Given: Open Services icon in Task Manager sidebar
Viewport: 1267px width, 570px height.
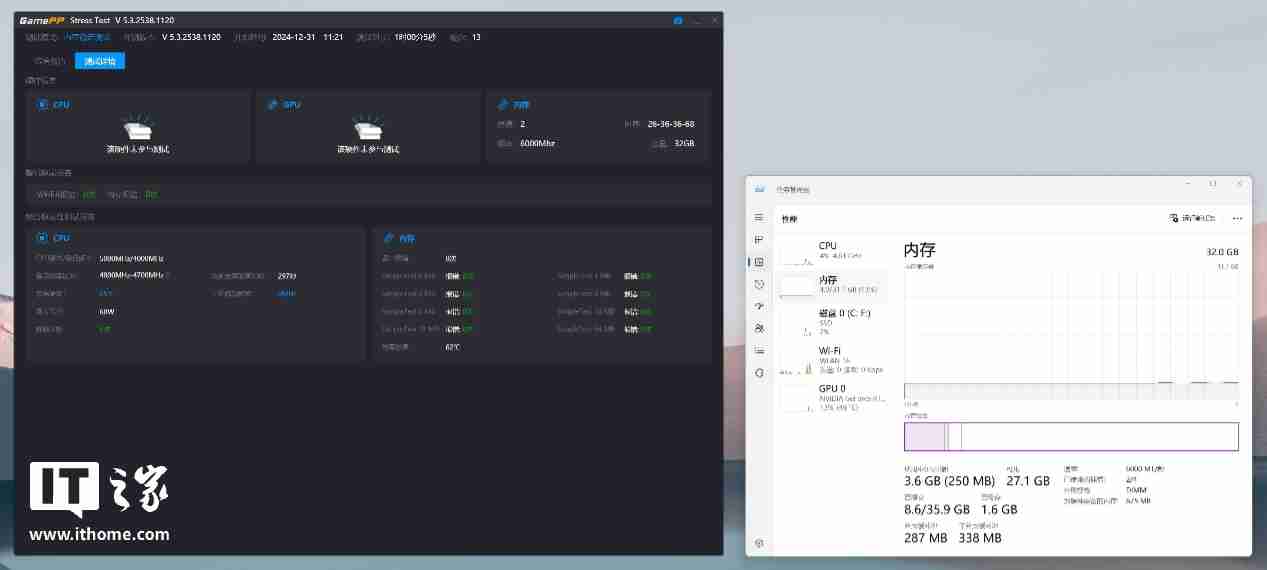Looking at the screenshot, I should point(759,373).
